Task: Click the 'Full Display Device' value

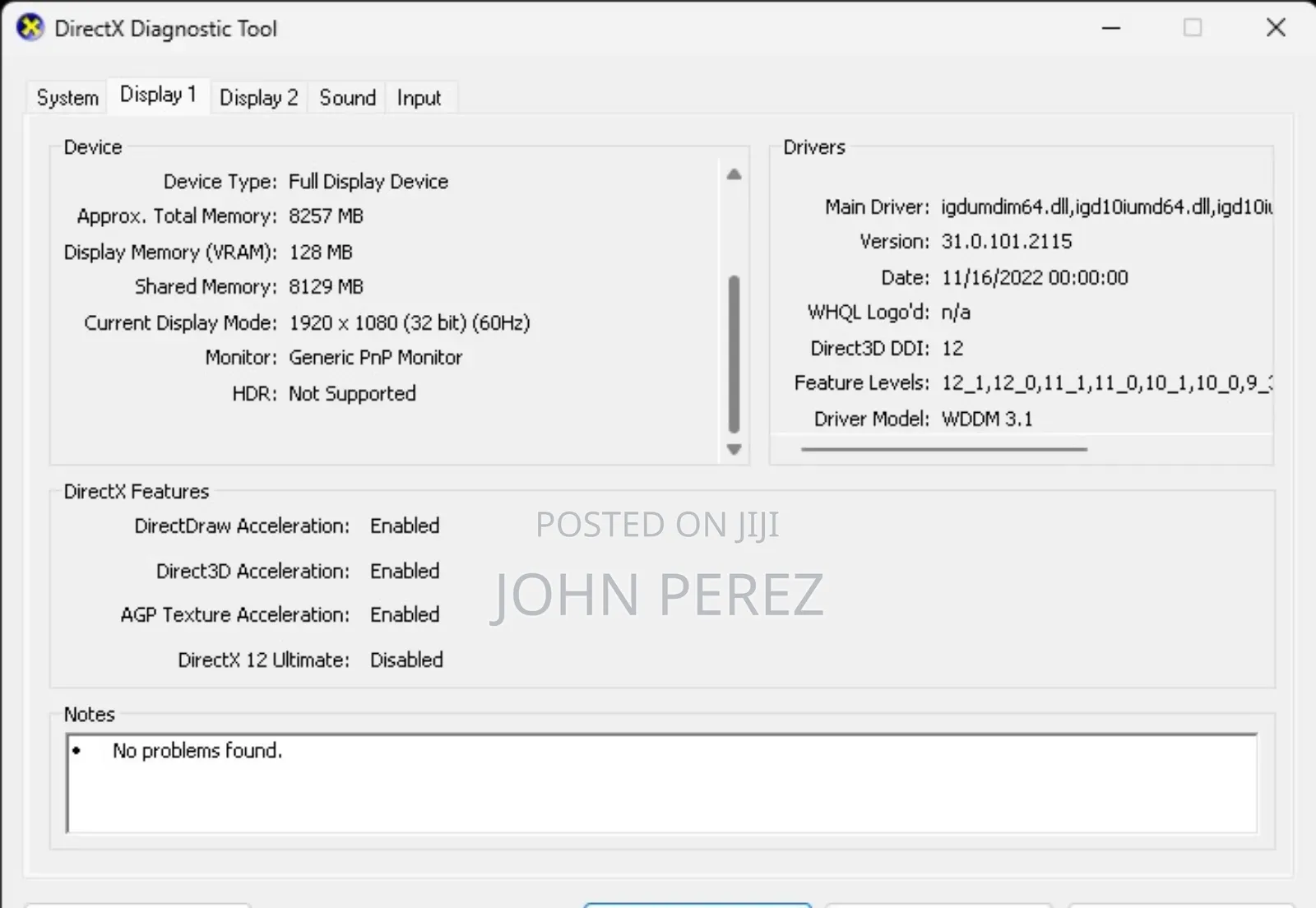Action: [x=368, y=182]
